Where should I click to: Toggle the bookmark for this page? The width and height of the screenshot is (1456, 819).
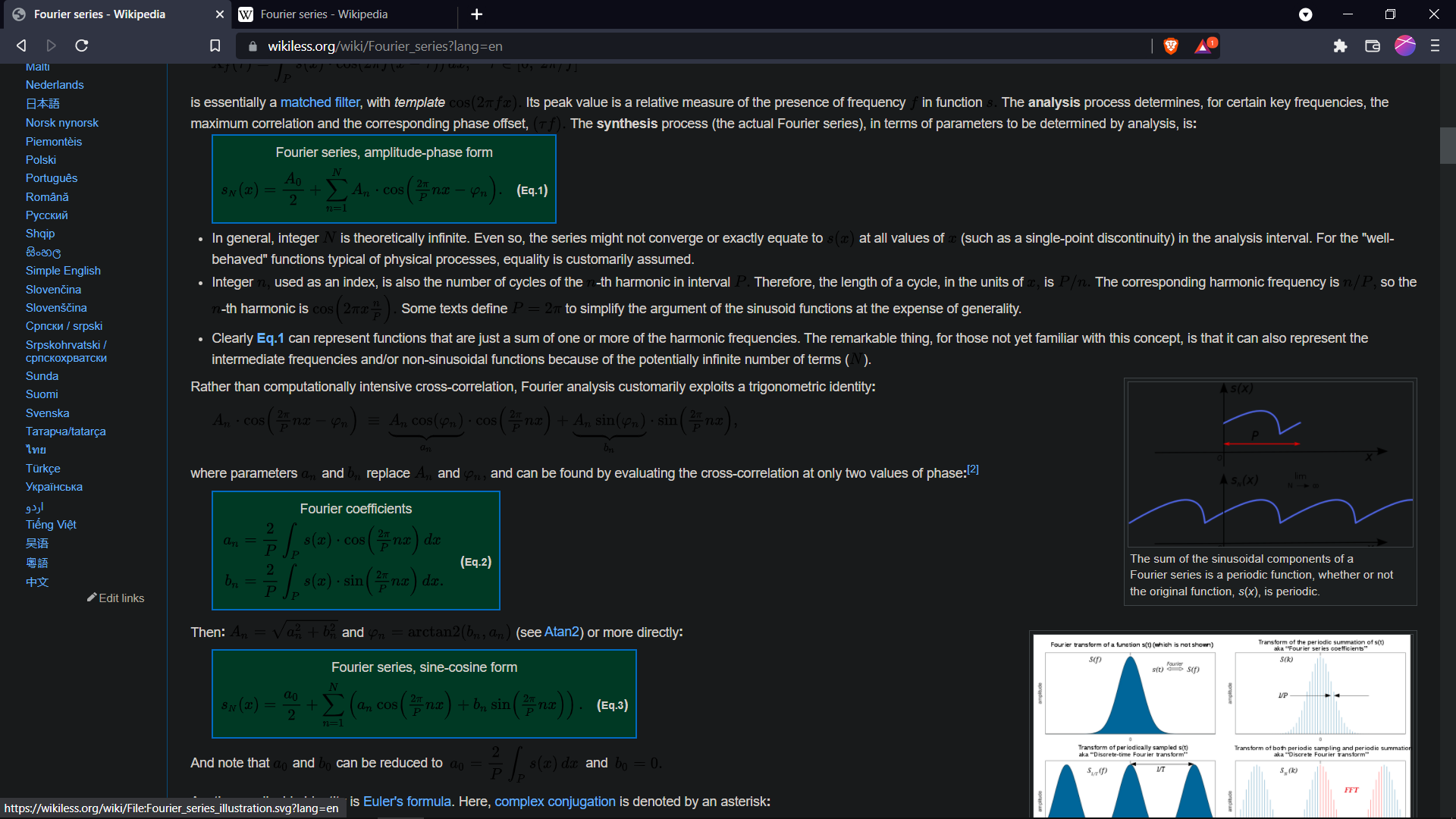[215, 45]
